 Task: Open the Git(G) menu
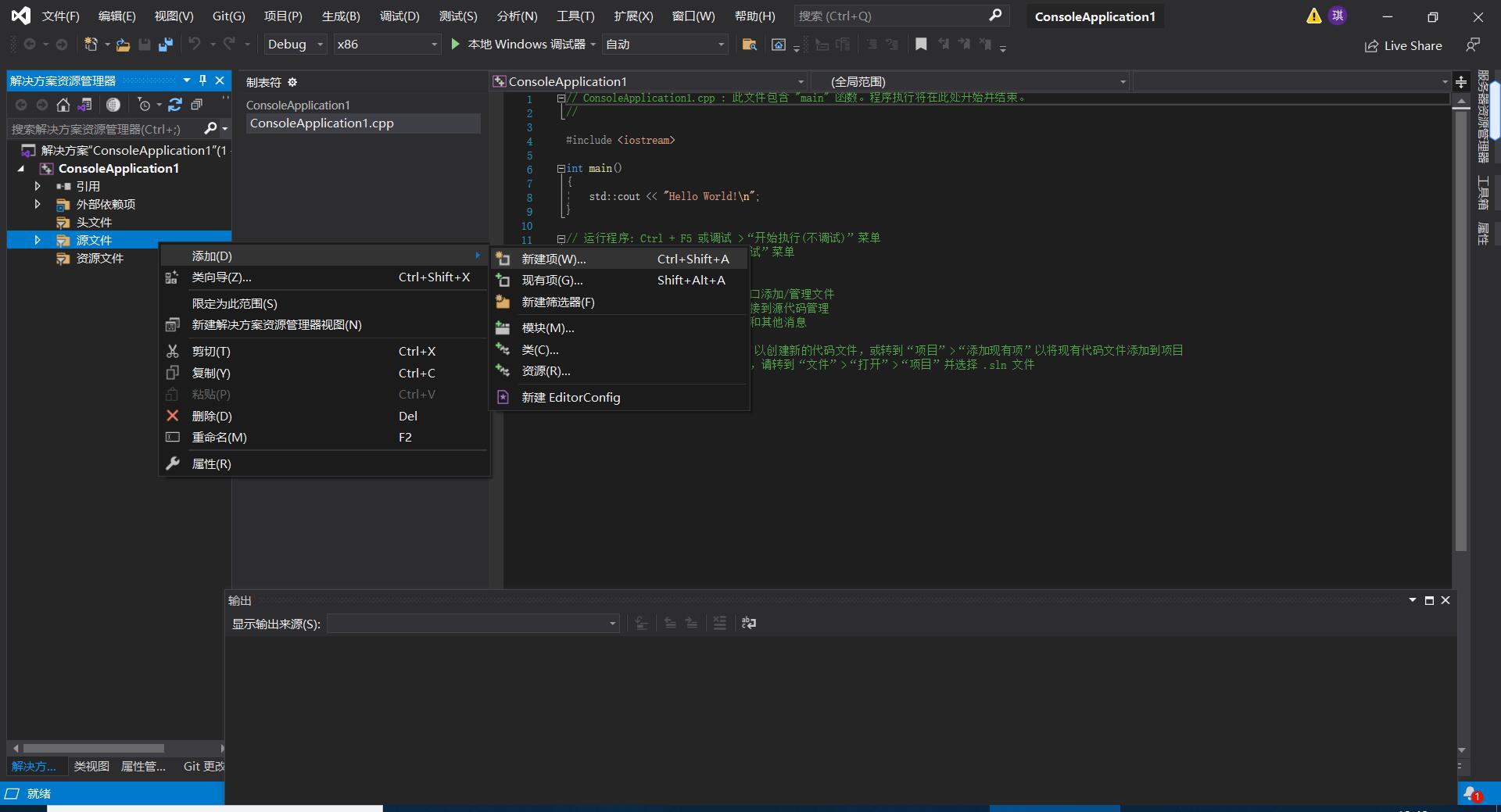tap(227, 16)
